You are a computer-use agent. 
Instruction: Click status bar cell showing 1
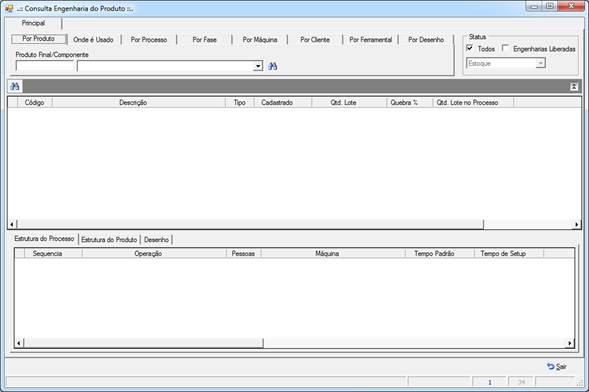click(489, 382)
